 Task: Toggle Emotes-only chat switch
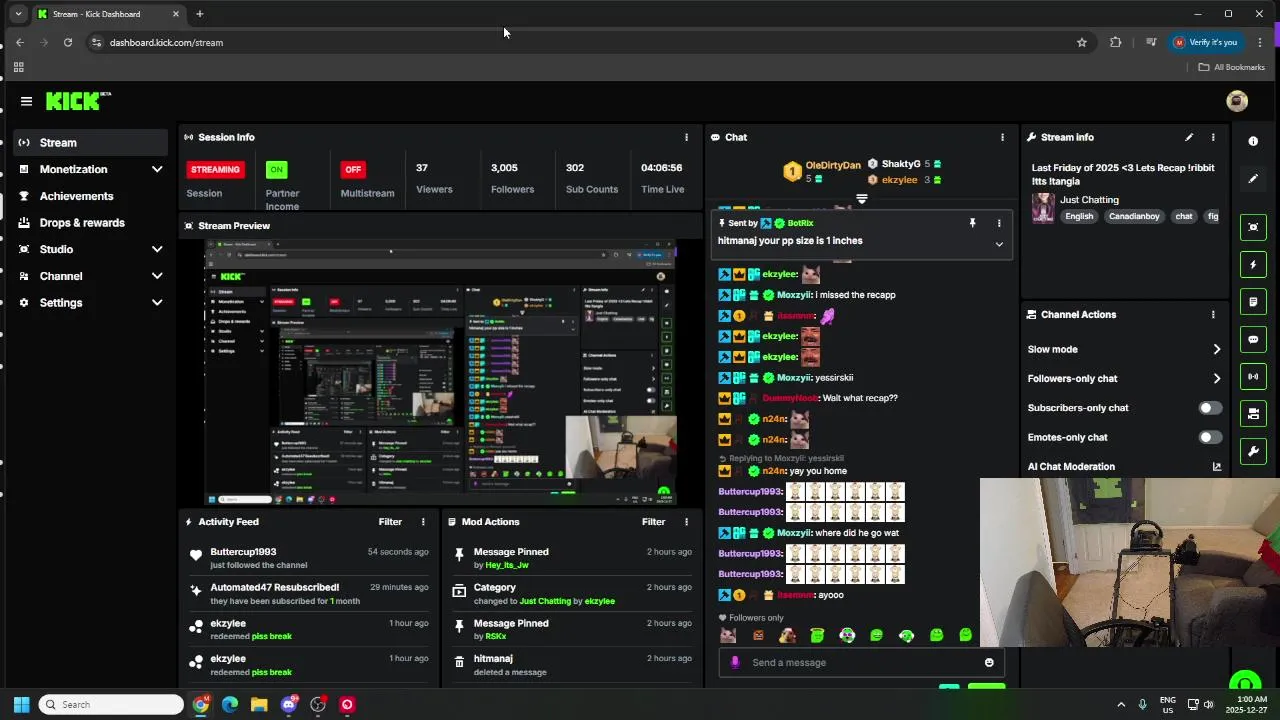[1209, 437]
